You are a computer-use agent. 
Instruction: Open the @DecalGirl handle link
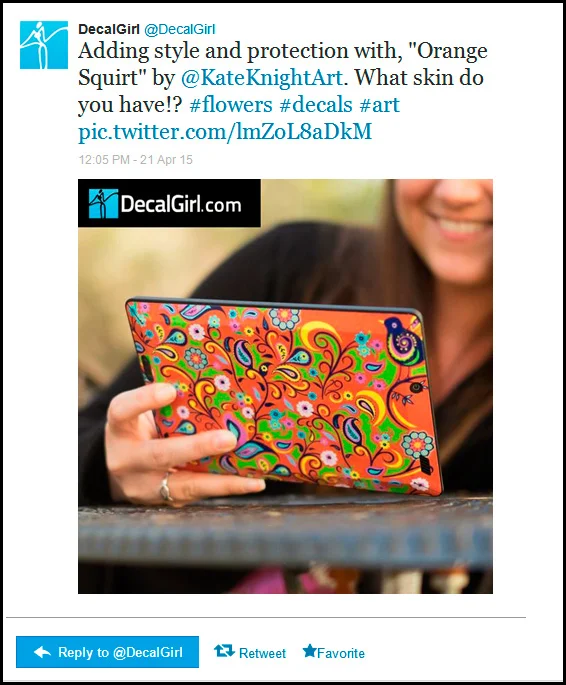179,29
